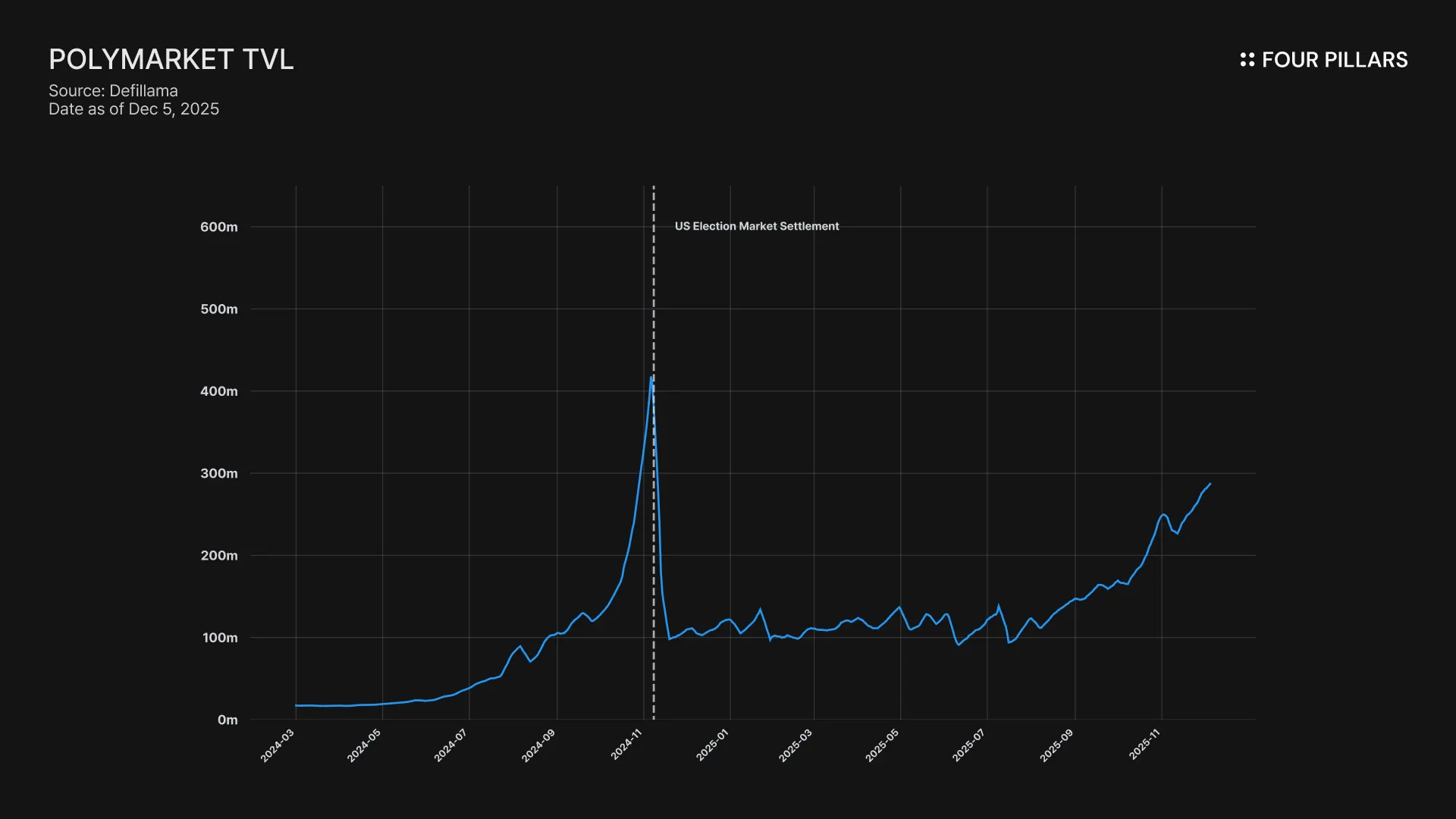Click the 200m y-axis label

tap(218, 556)
